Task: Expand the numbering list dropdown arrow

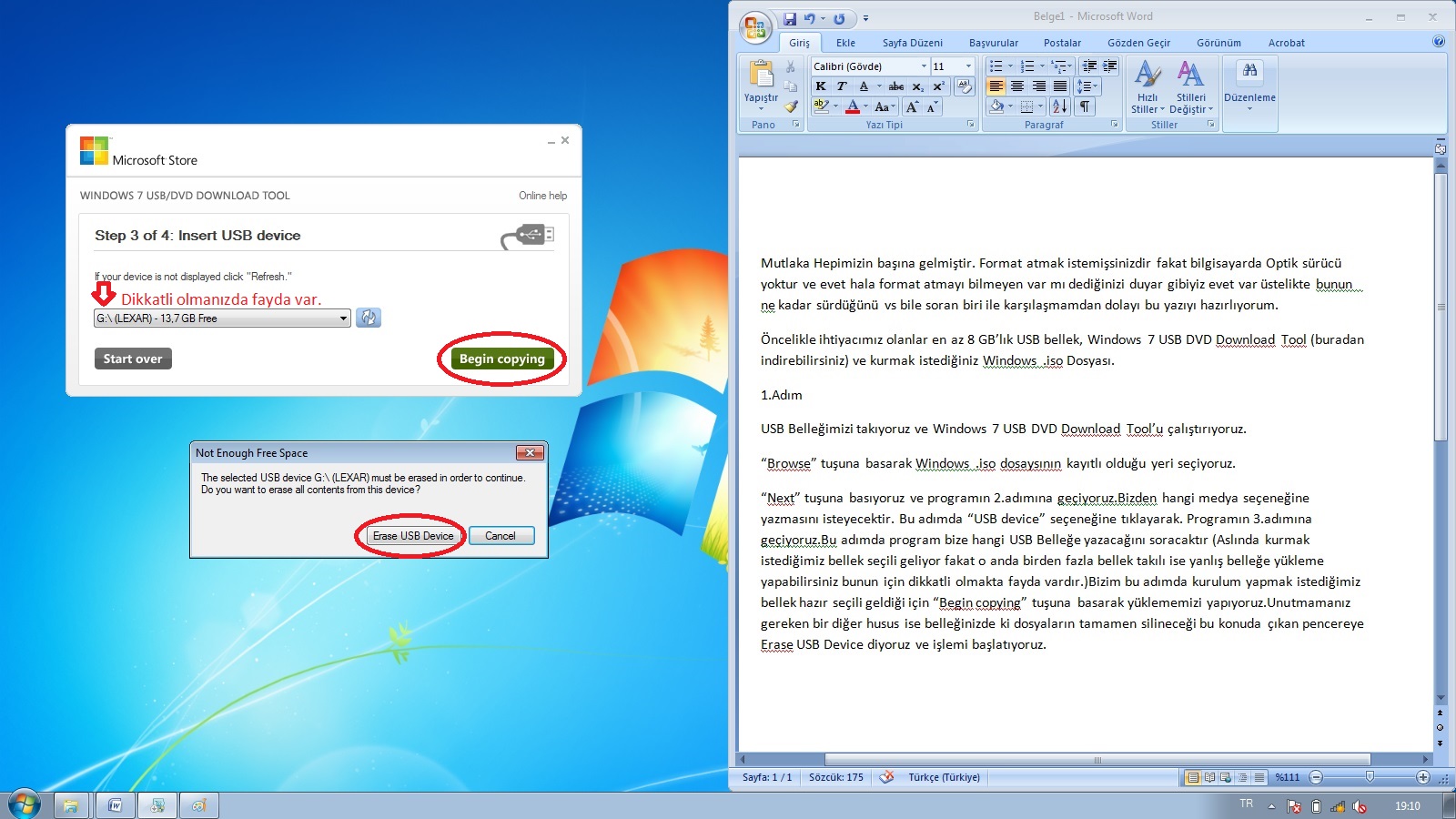Action: 1042,66
